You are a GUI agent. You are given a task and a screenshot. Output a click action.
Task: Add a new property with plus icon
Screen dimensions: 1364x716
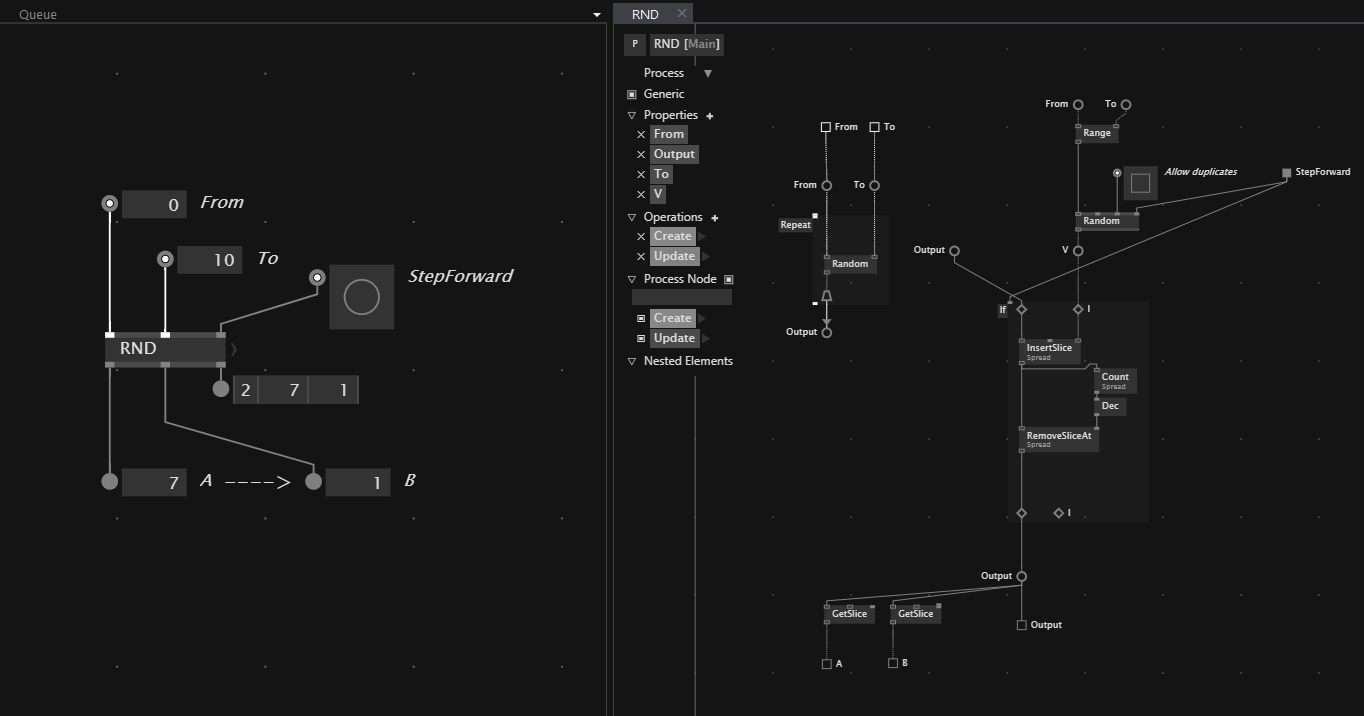(x=710, y=116)
